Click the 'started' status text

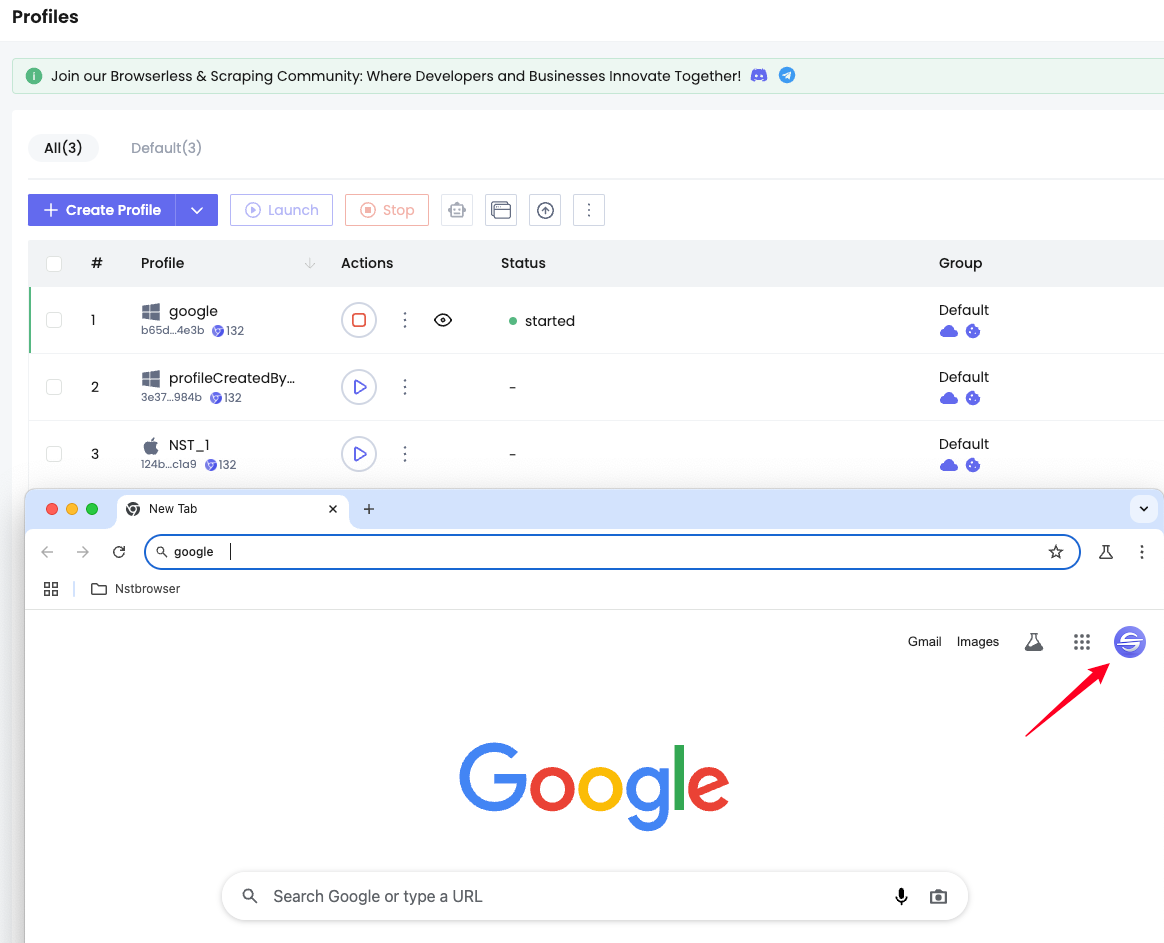point(549,321)
